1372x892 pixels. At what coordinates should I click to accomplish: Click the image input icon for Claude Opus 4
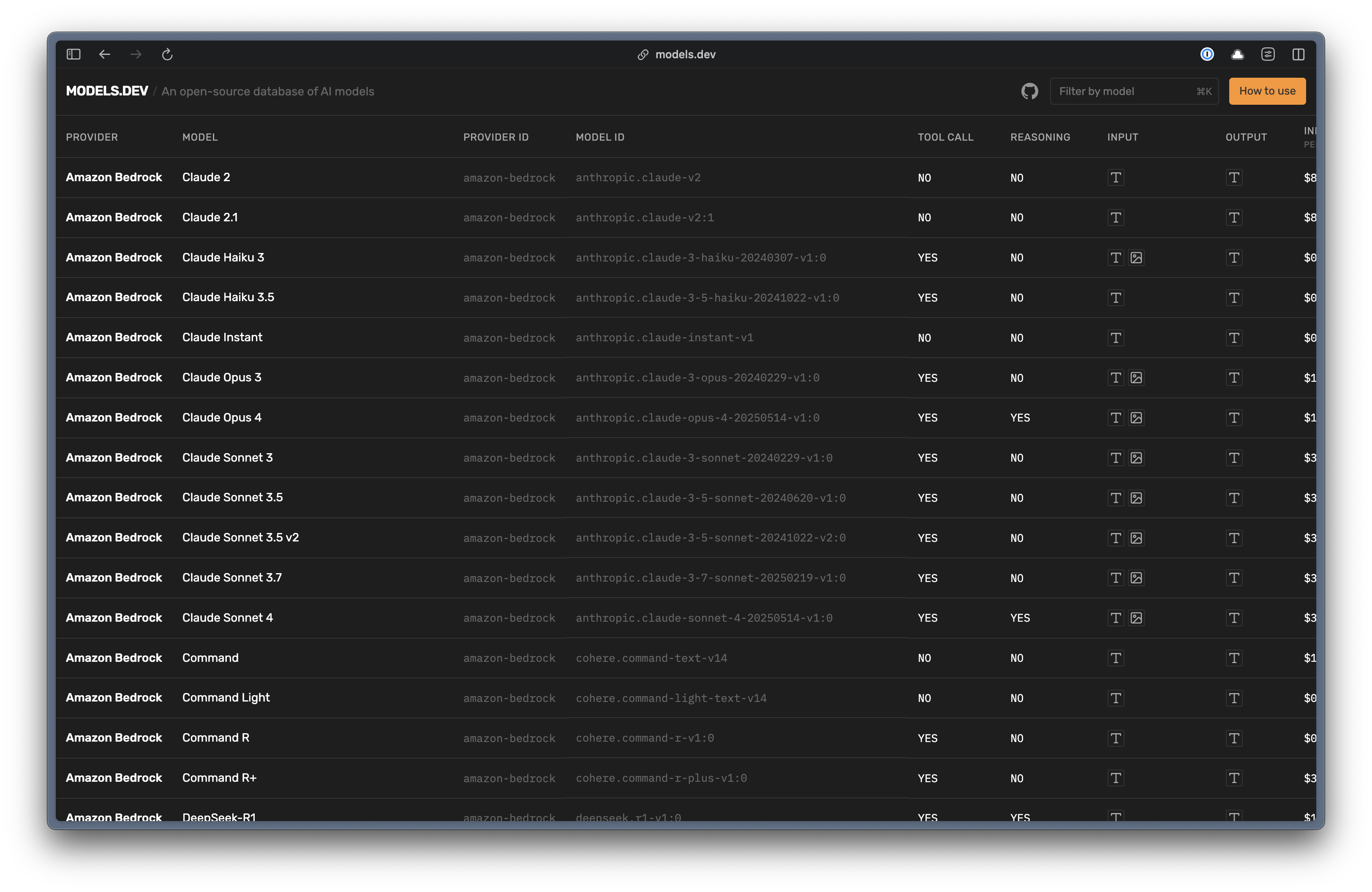[x=1136, y=418]
